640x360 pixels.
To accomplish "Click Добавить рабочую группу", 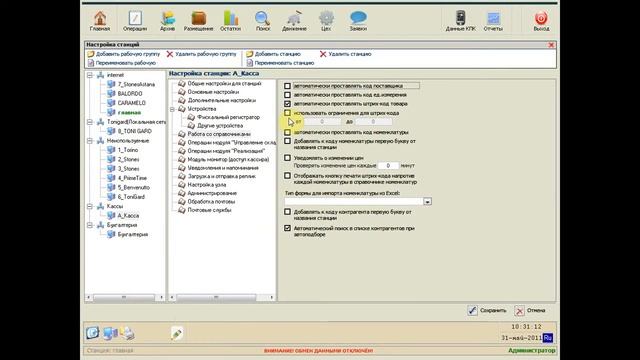I will 124,54.
